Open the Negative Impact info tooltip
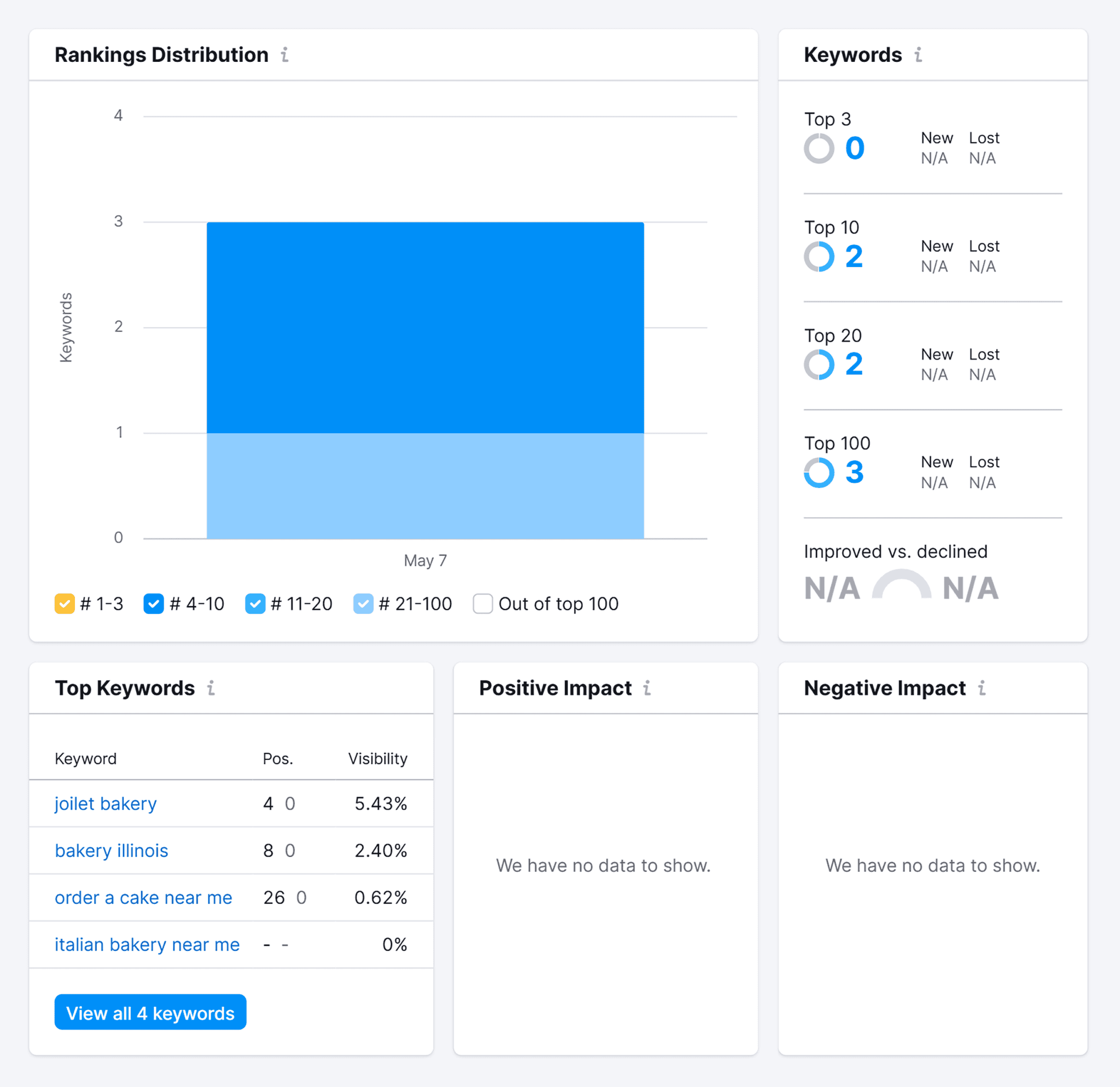 coord(981,688)
